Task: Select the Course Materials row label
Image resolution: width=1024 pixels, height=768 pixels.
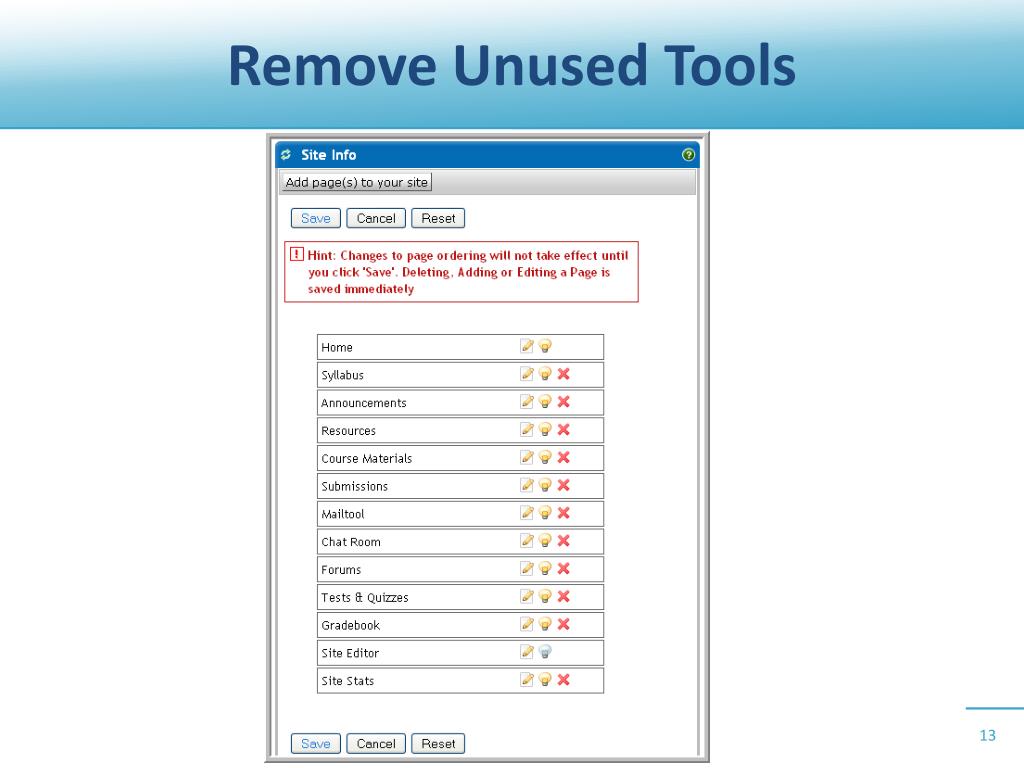Action: (x=367, y=458)
